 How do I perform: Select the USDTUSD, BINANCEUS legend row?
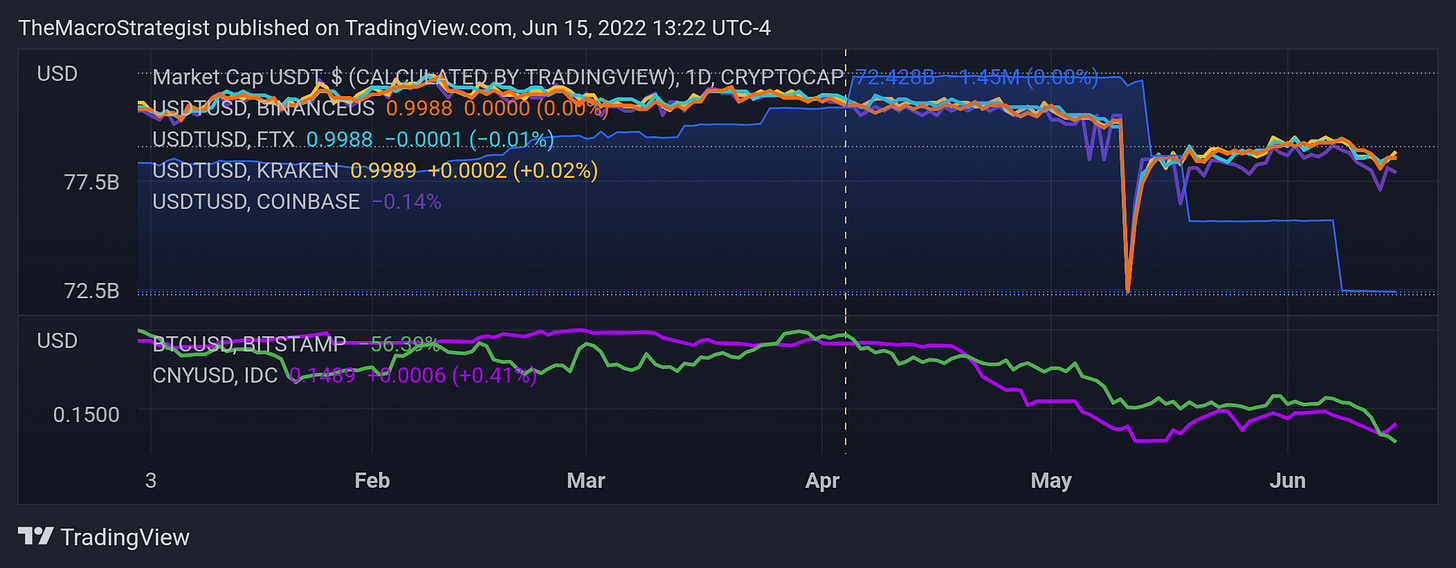point(380,107)
